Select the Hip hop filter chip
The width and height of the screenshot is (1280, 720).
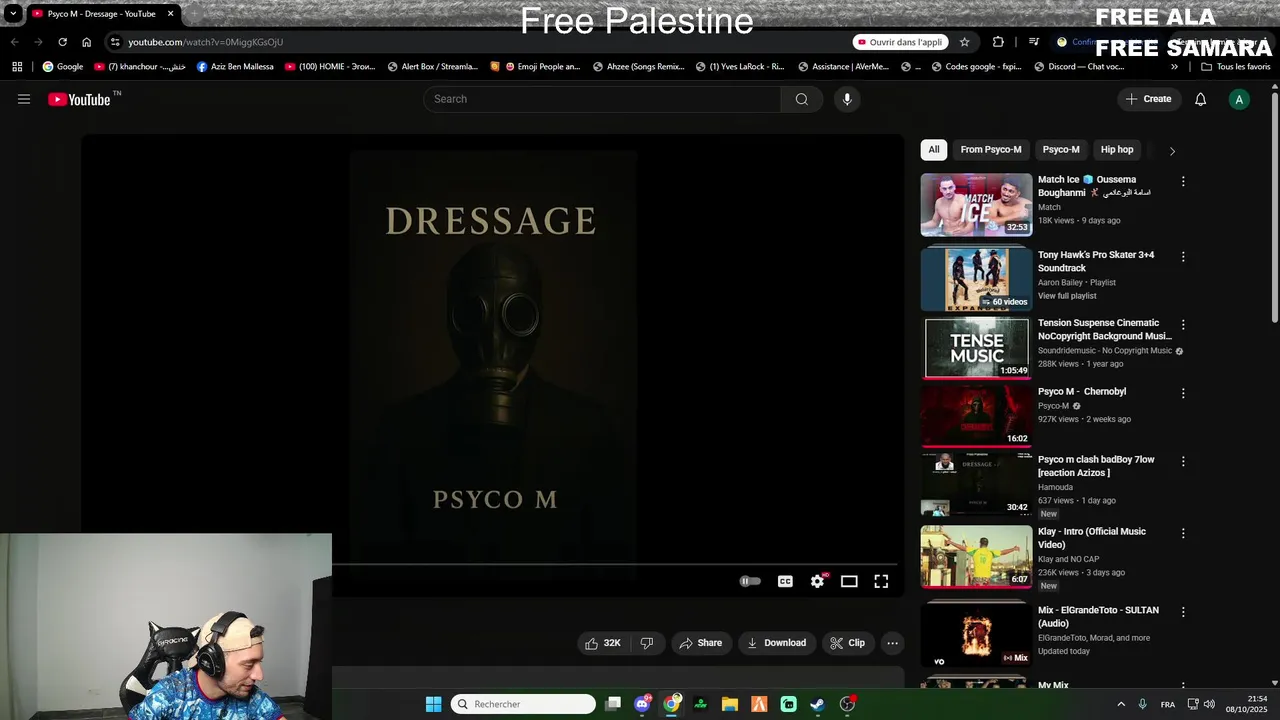[x=1117, y=150]
